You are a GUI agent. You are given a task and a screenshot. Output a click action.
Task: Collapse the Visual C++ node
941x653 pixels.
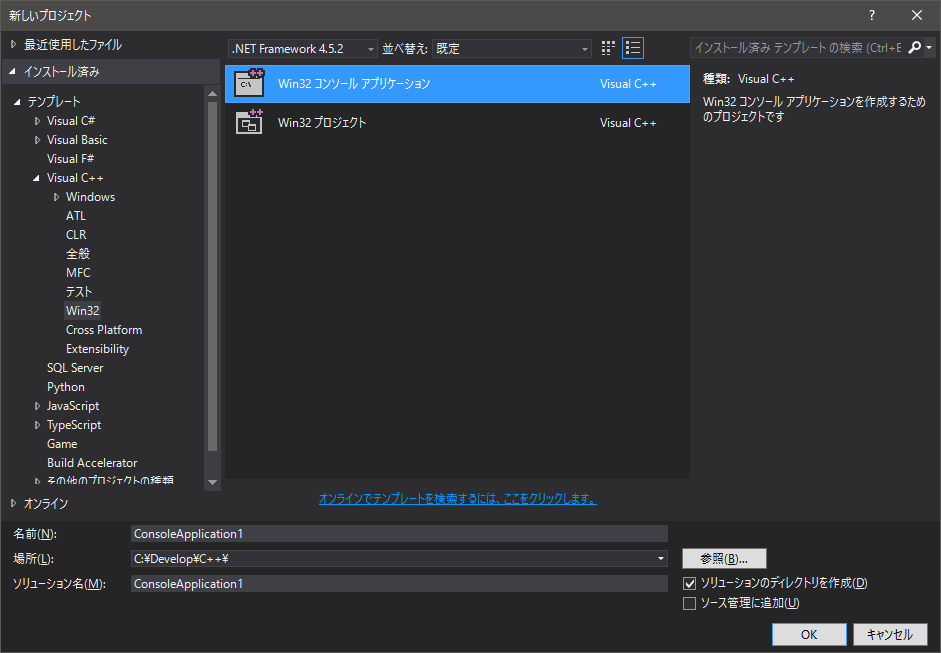pyautogui.click(x=37, y=178)
